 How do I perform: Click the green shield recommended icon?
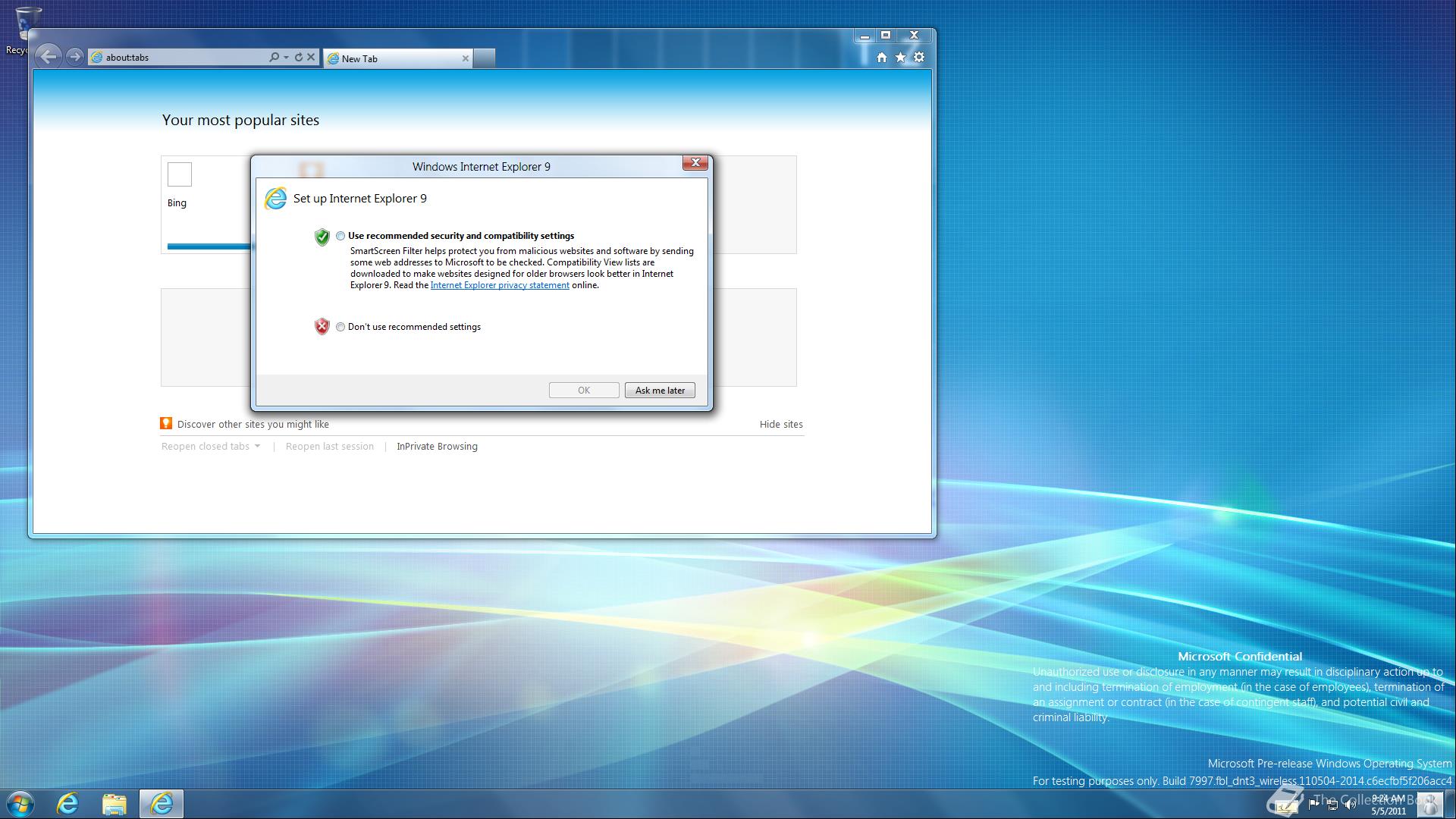[322, 237]
